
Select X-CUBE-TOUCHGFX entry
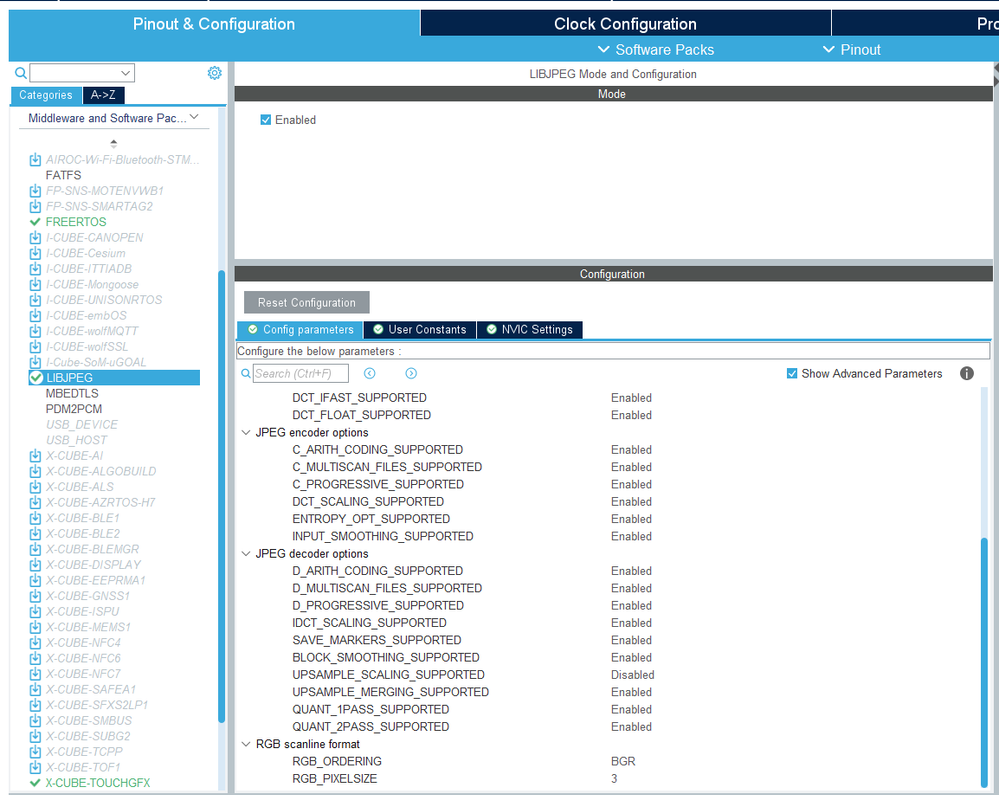[97, 783]
